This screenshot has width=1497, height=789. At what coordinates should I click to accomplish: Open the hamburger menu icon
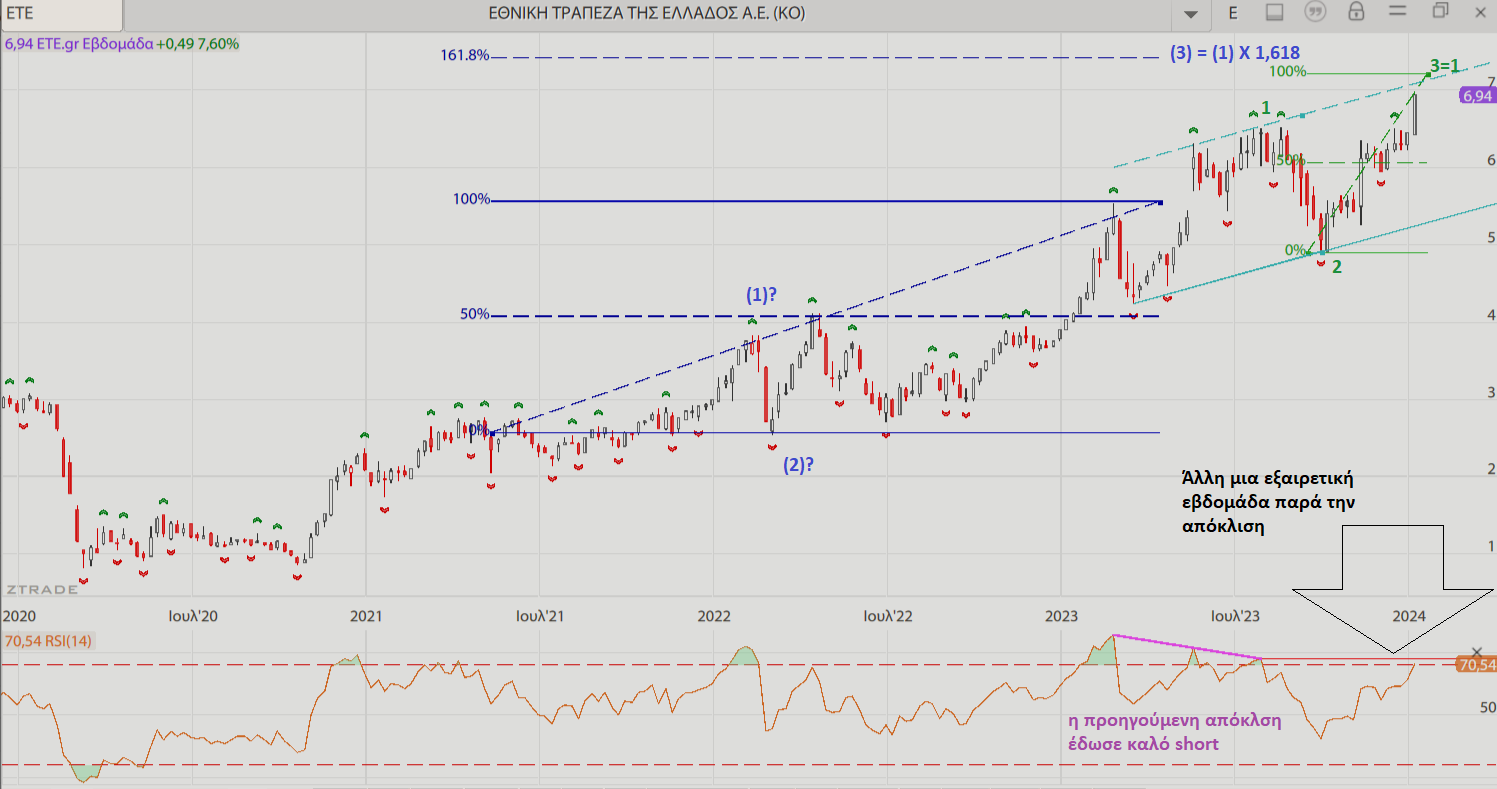1397,12
